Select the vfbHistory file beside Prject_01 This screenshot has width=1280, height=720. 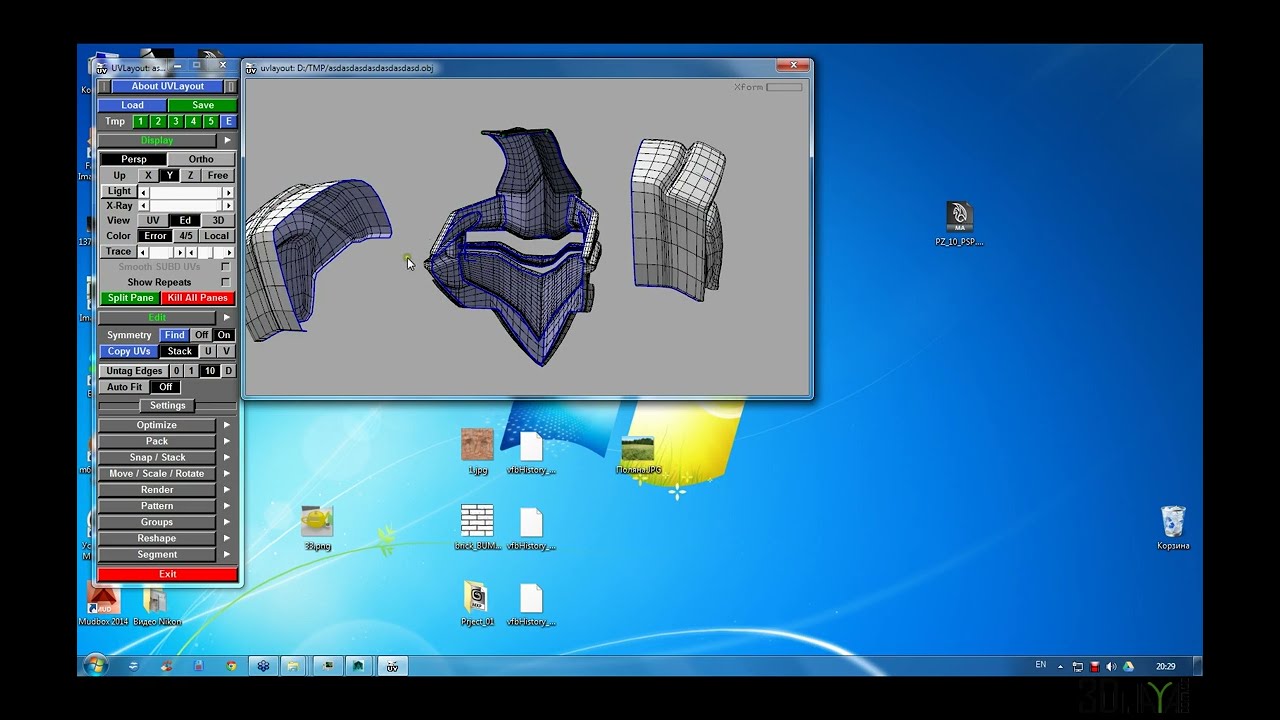531,604
